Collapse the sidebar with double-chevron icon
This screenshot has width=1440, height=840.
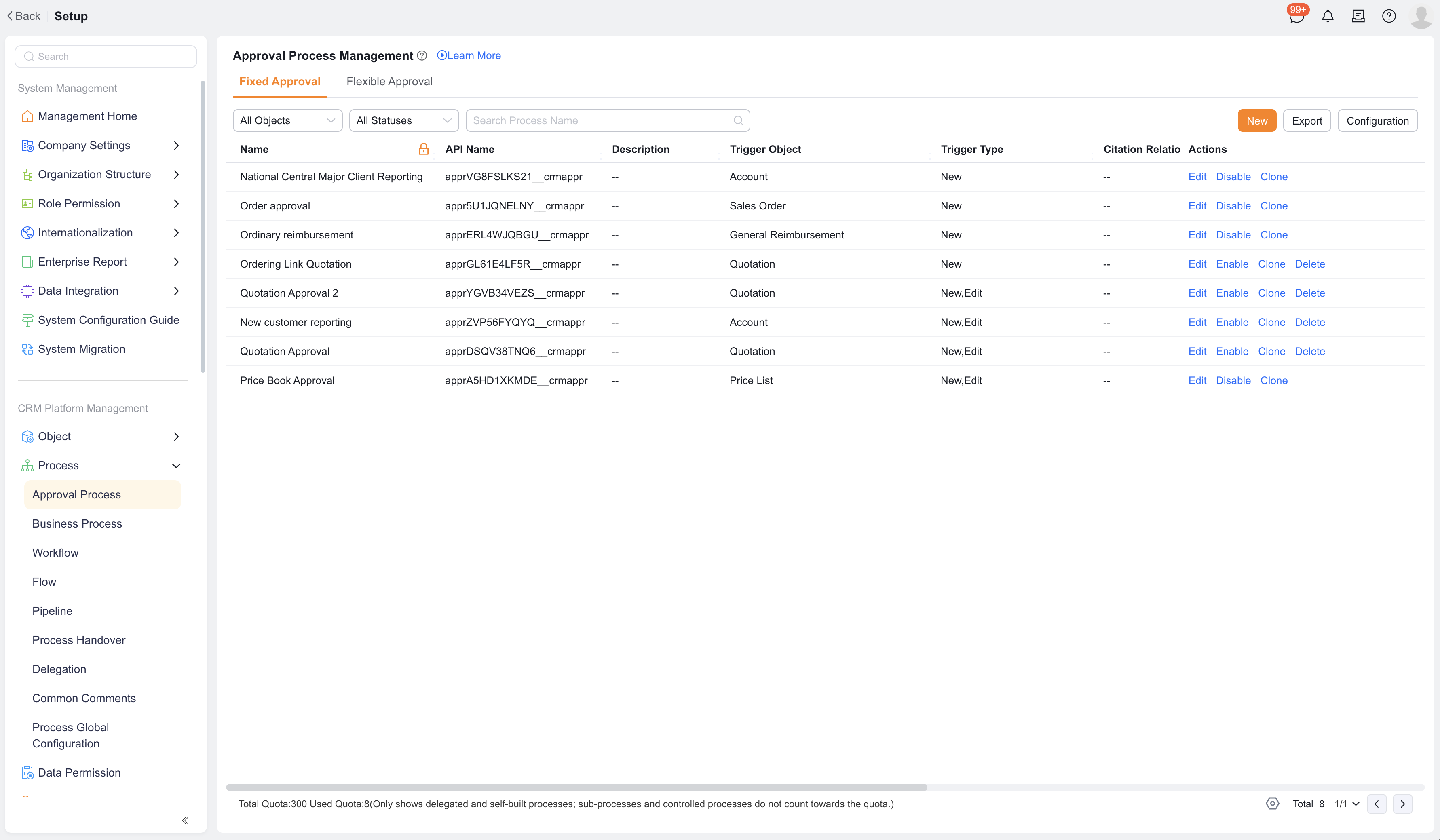click(185, 821)
